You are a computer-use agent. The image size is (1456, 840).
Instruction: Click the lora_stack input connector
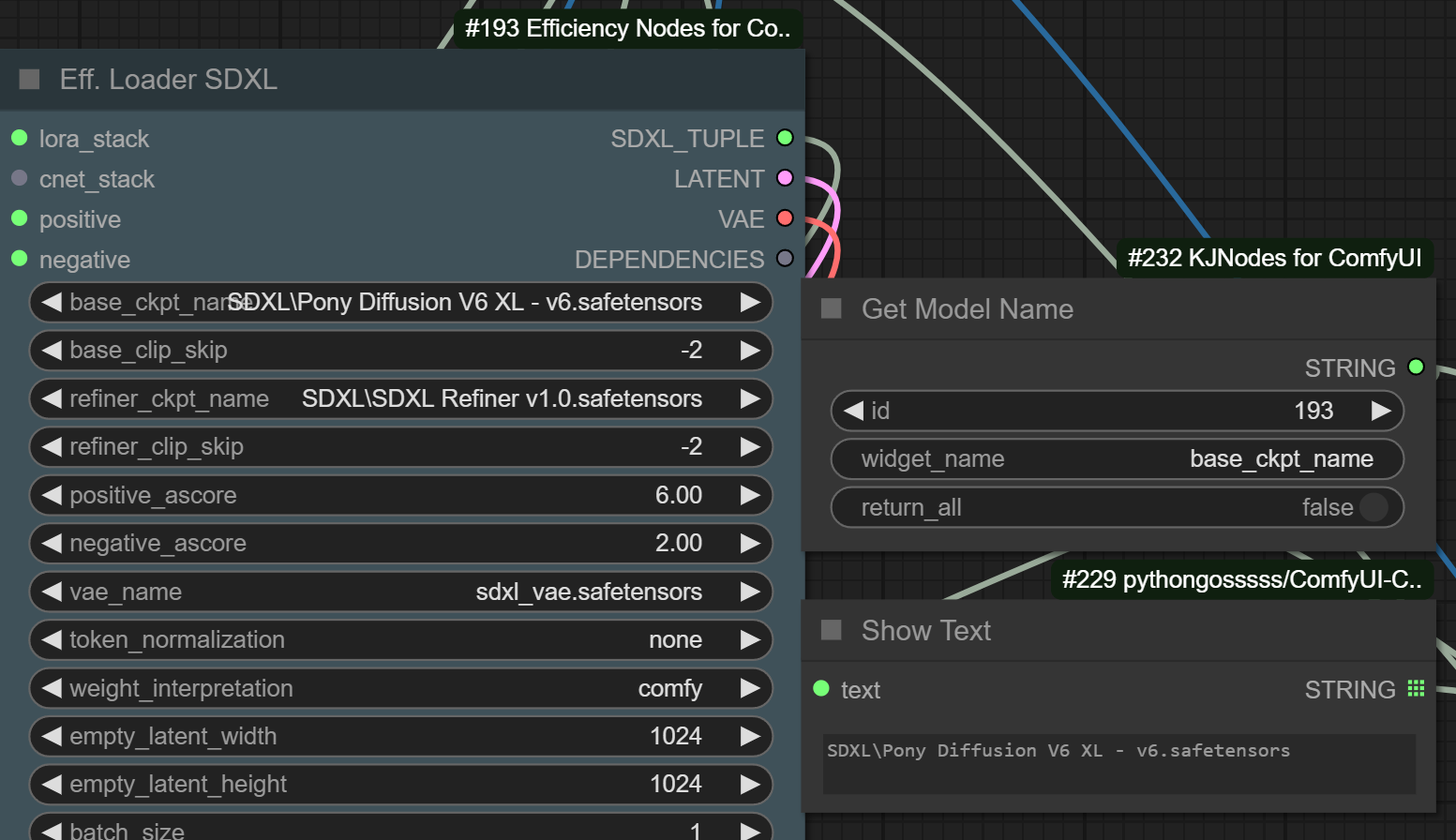click(x=19, y=138)
